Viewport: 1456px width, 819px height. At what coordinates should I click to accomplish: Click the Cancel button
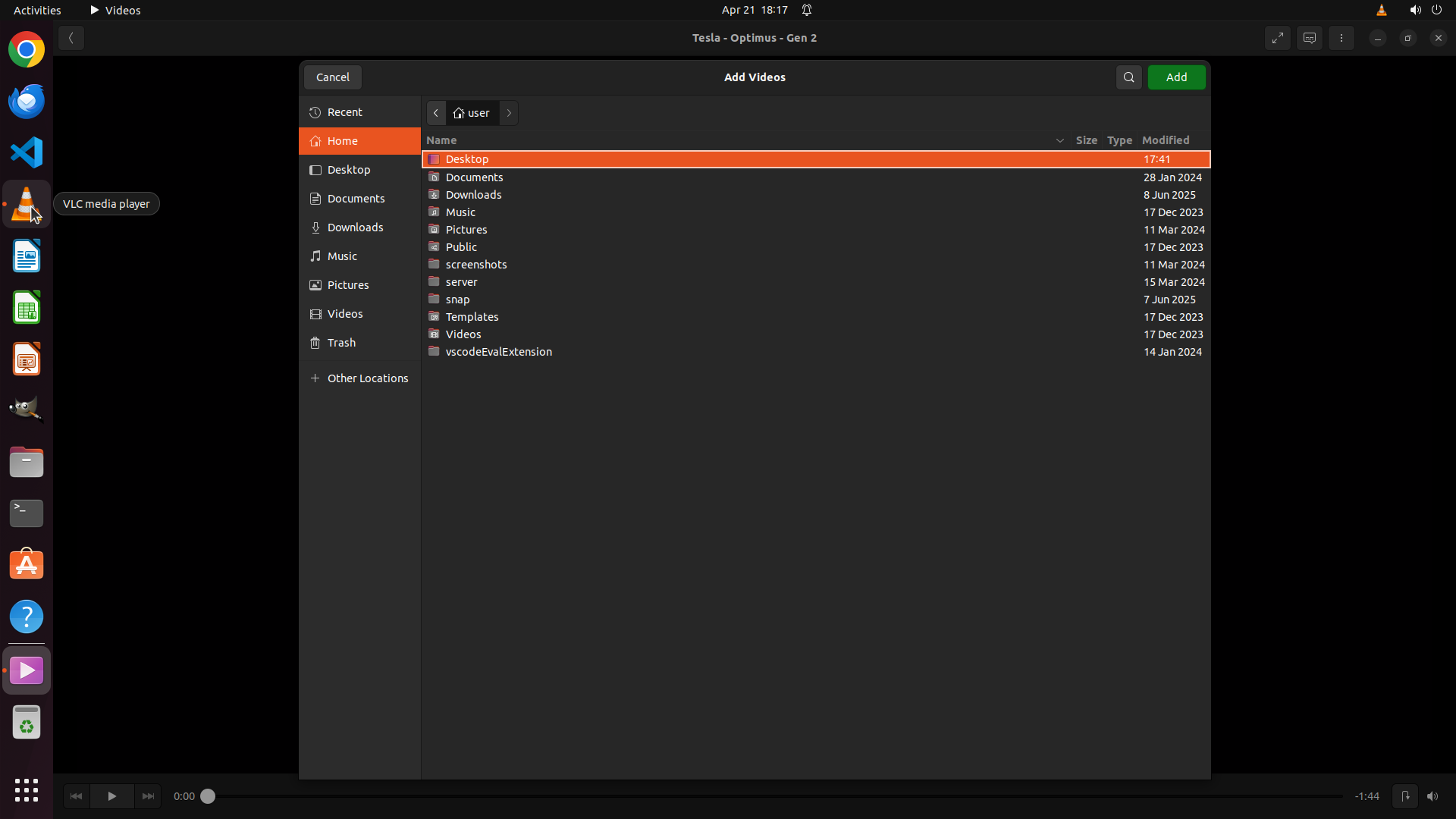[332, 77]
